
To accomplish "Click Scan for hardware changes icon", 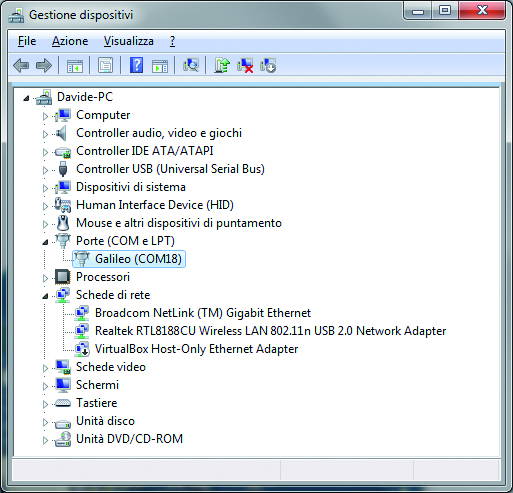I will tap(191, 65).
